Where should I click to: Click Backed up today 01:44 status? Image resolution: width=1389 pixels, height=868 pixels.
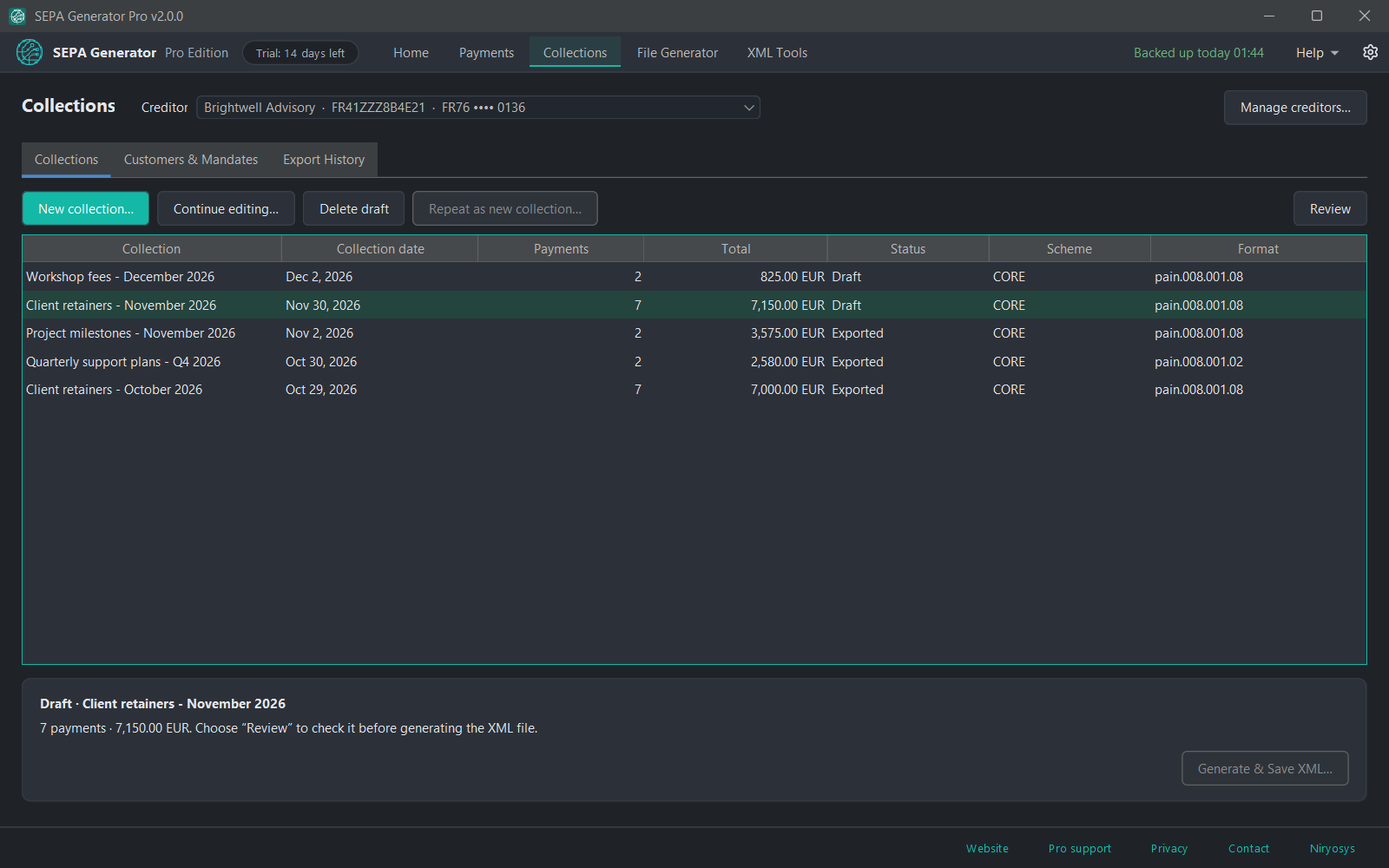(x=1198, y=53)
